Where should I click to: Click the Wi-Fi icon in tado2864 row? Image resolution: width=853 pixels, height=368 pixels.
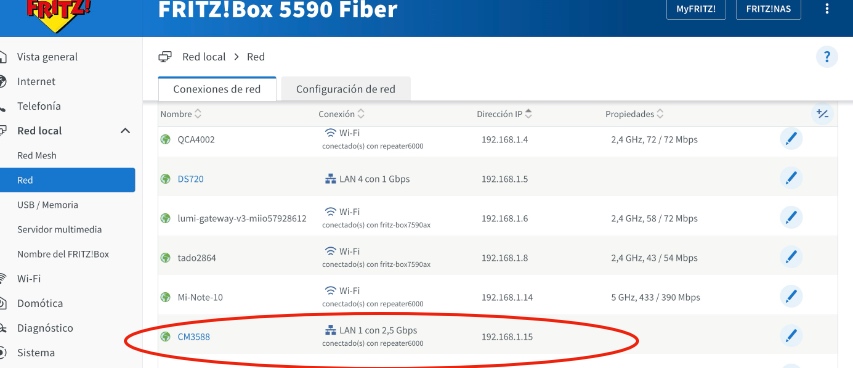[x=330, y=251]
